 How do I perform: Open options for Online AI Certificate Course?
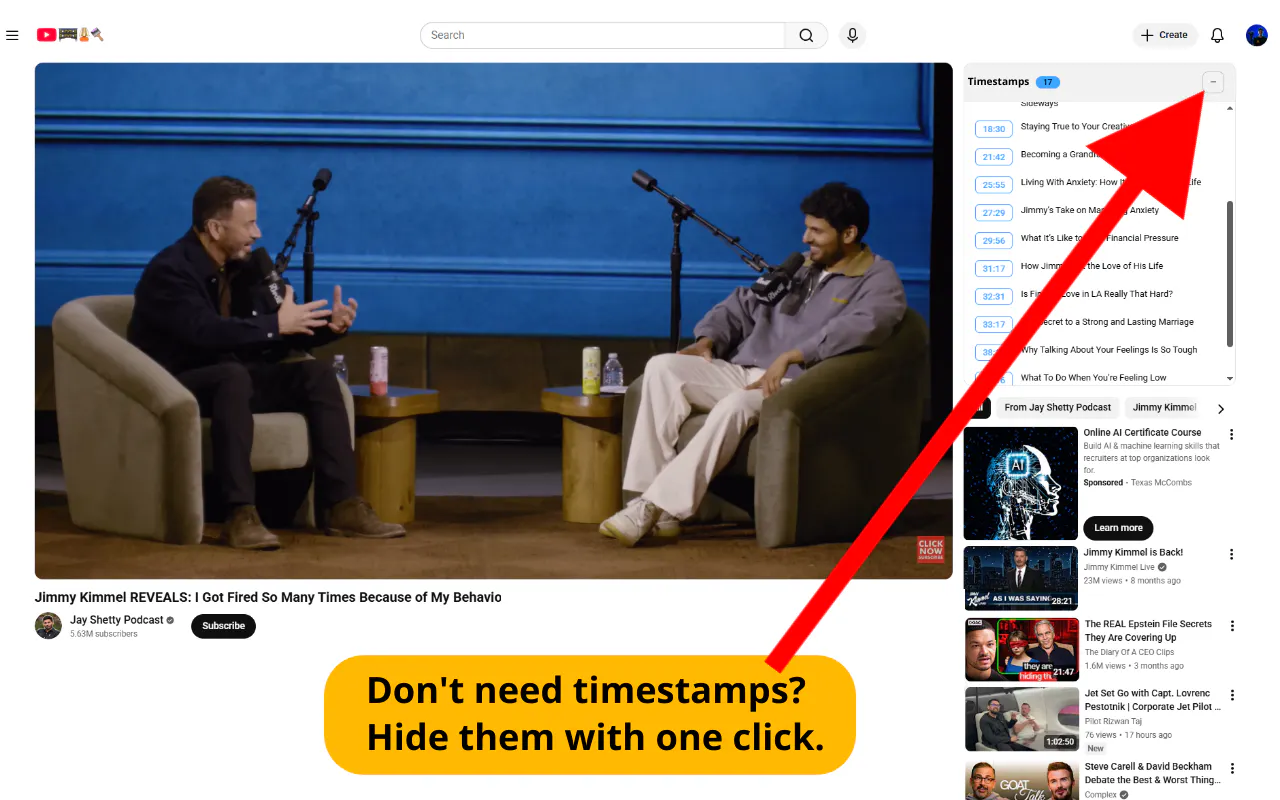click(x=1232, y=434)
